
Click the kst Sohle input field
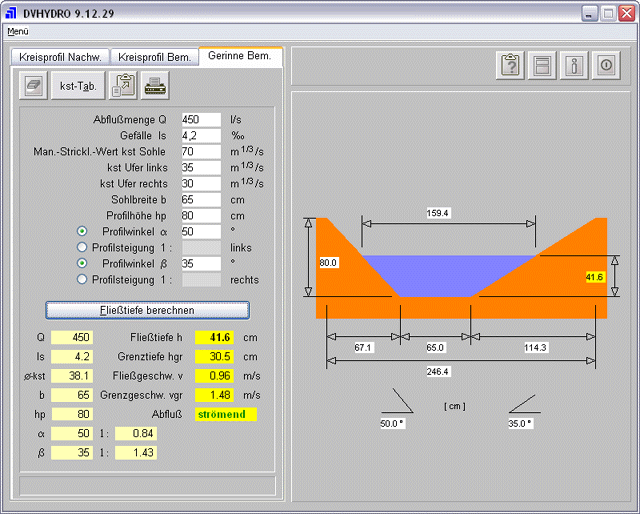coord(201,151)
